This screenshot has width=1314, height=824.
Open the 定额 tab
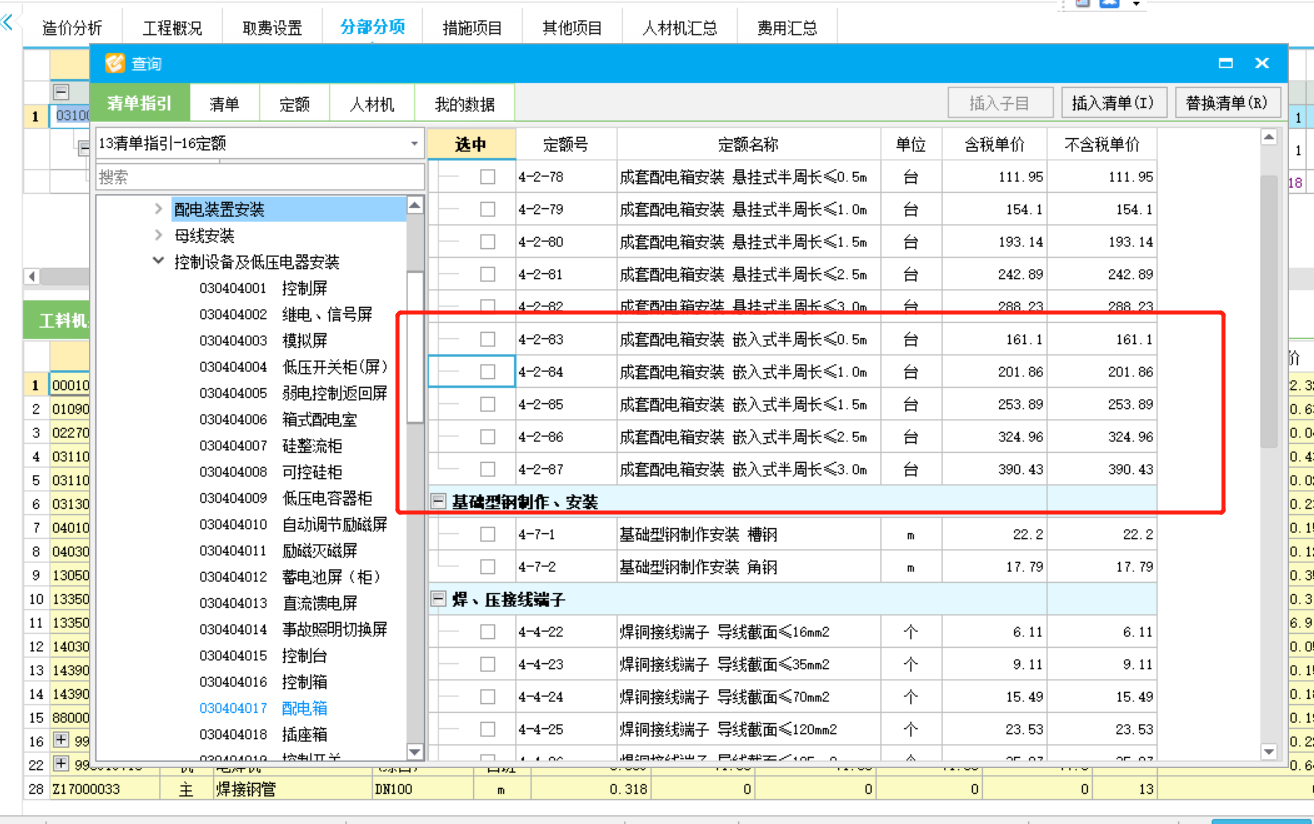(x=294, y=104)
